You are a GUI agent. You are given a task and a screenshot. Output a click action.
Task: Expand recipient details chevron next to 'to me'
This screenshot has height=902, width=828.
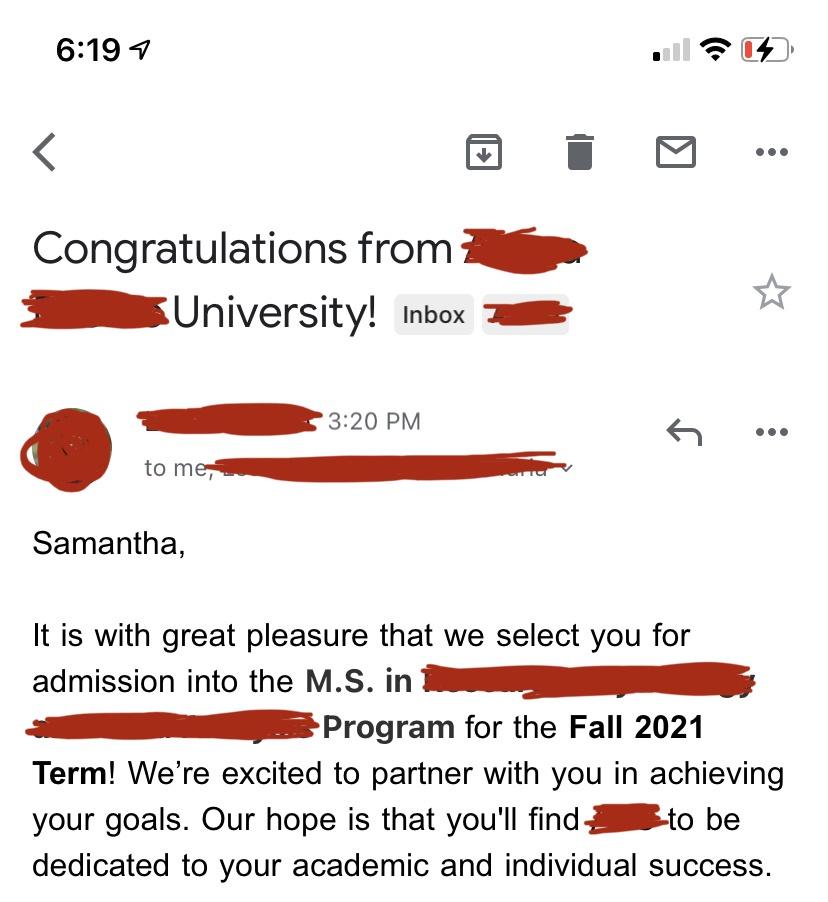tap(567, 468)
